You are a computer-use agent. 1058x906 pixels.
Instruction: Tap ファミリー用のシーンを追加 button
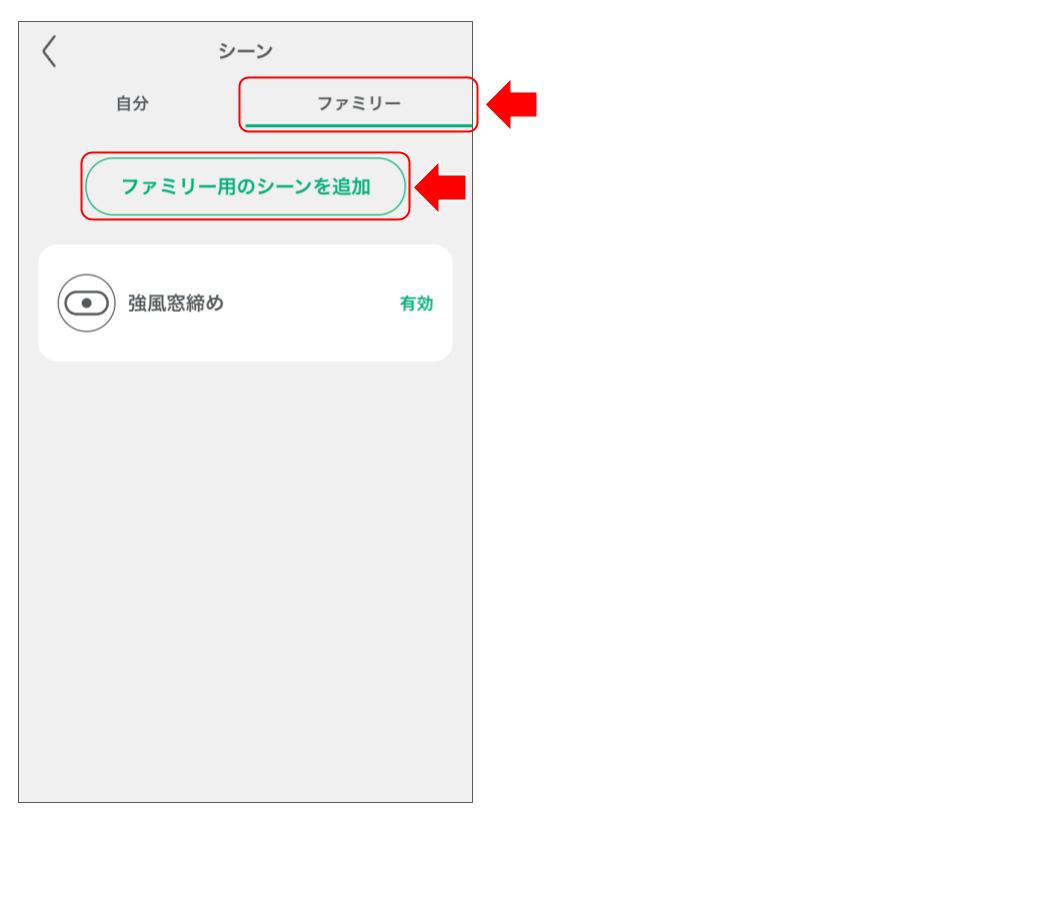[245, 186]
